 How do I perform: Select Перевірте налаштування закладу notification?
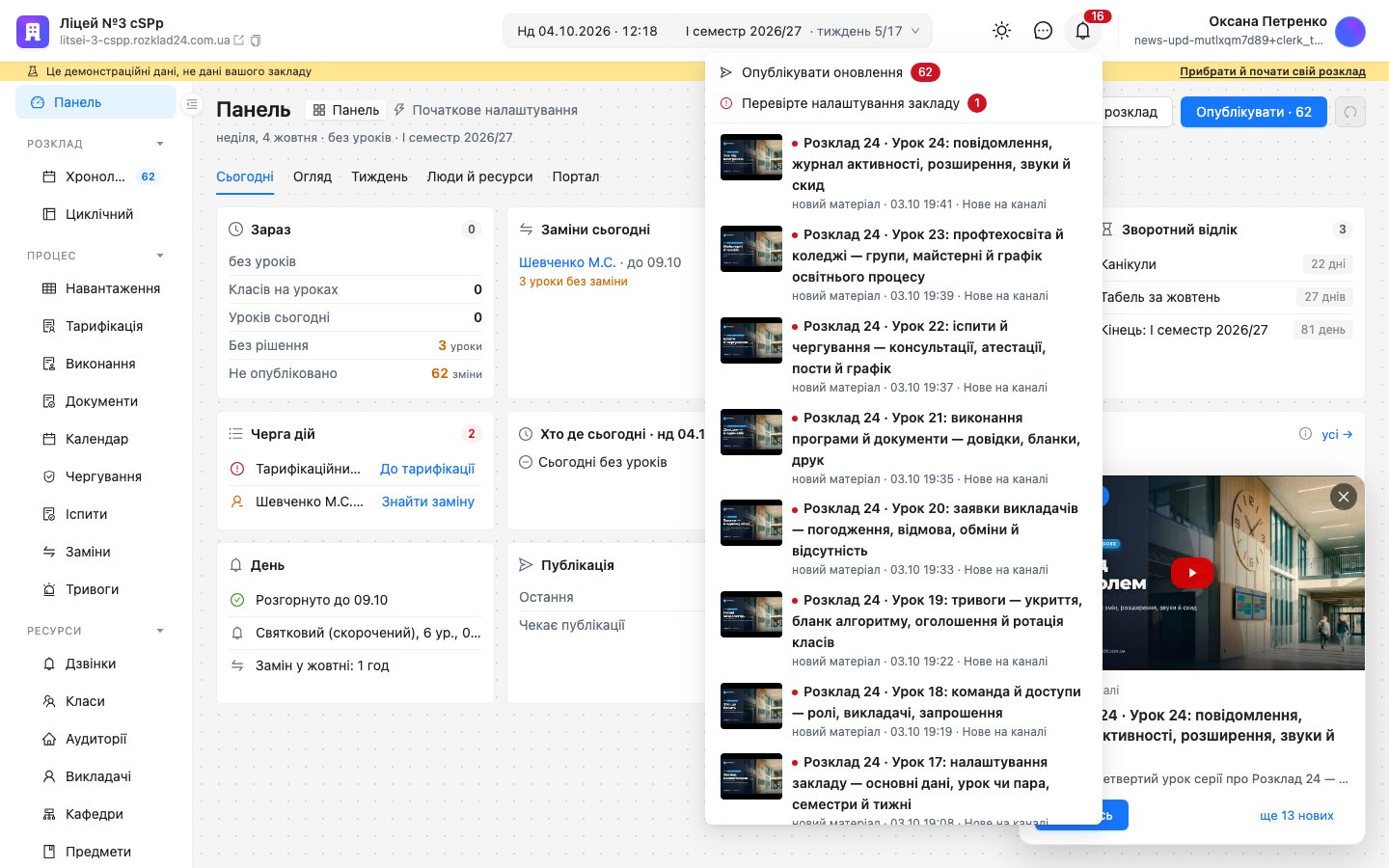pyautogui.click(x=904, y=103)
